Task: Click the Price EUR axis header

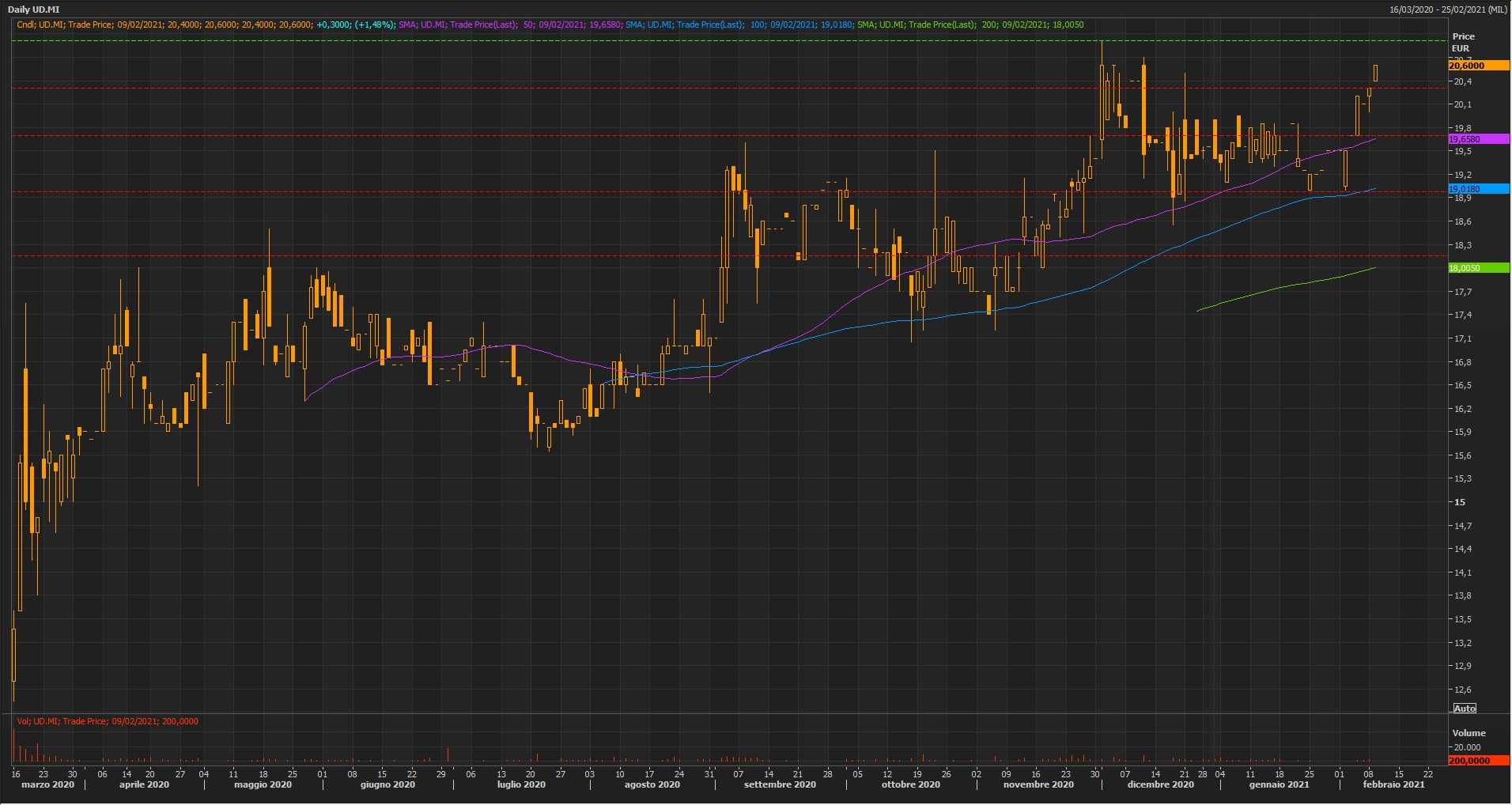Action: click(1462, 42)
